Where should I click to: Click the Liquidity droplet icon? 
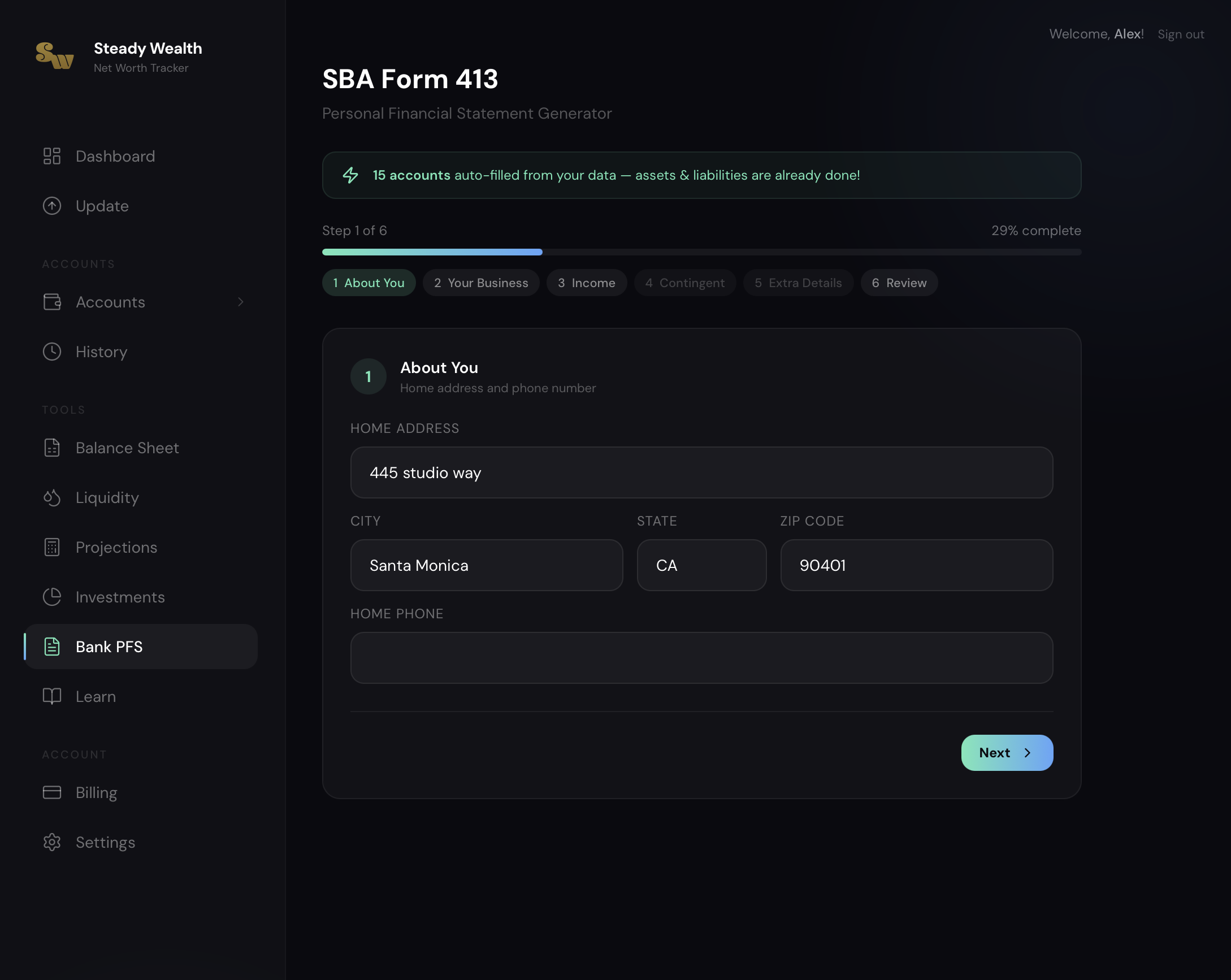click(x=52, y=497)
